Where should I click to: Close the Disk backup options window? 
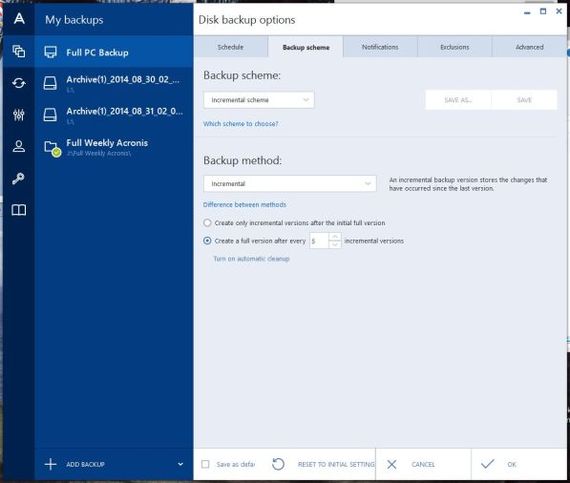(559, 11)
